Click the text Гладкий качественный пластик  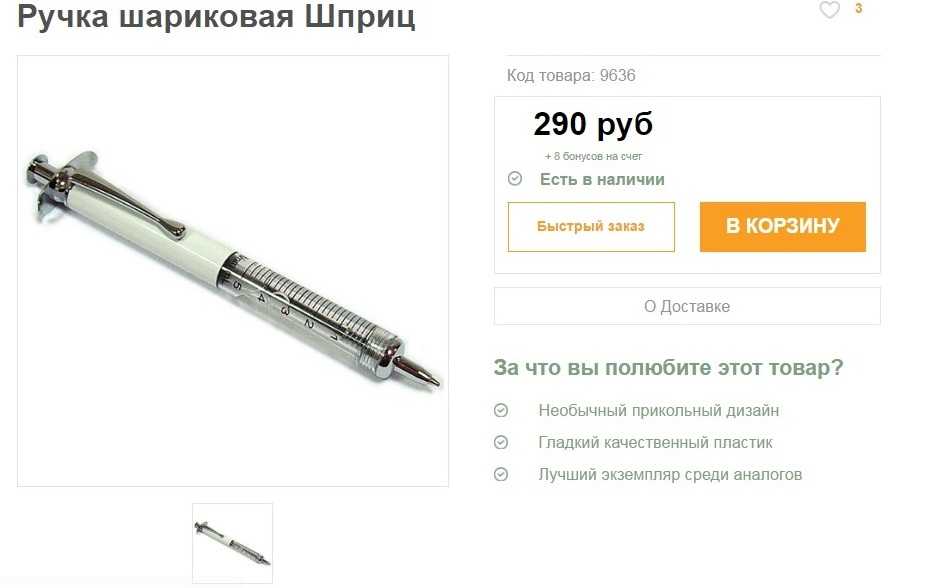tap(655, 442)
